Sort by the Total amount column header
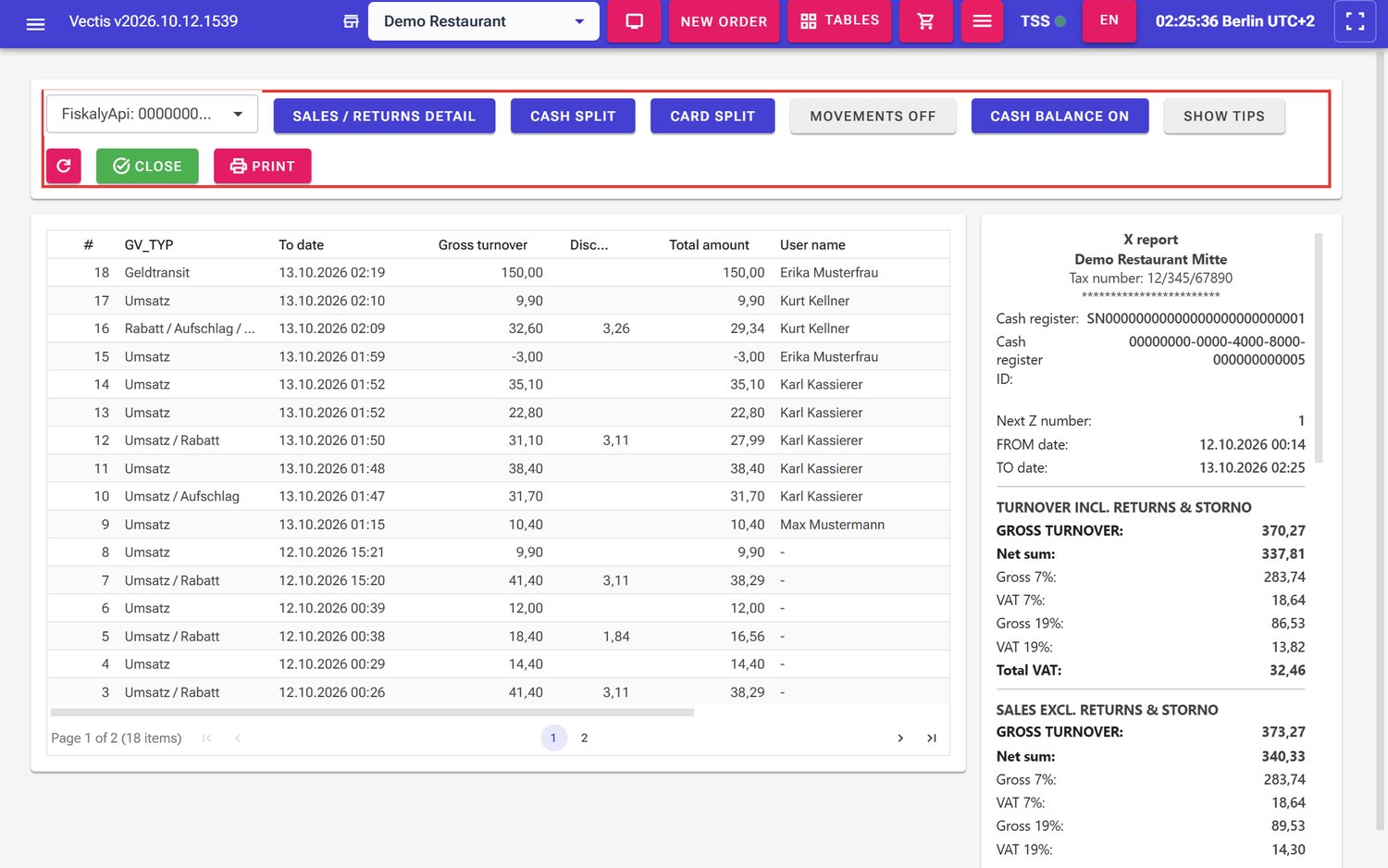 tap(709, 244)
